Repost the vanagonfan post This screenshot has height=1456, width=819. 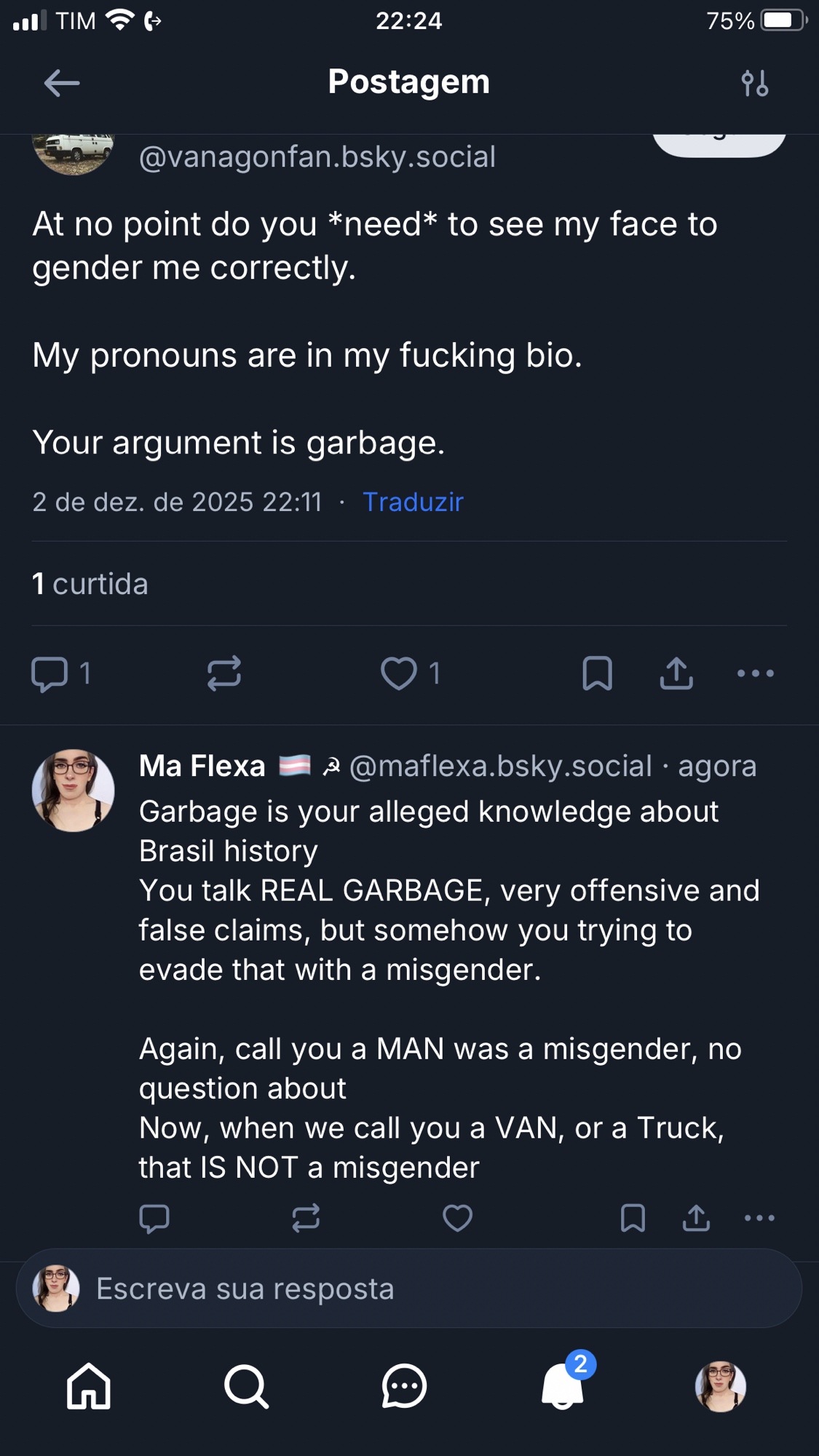[223, 673]
